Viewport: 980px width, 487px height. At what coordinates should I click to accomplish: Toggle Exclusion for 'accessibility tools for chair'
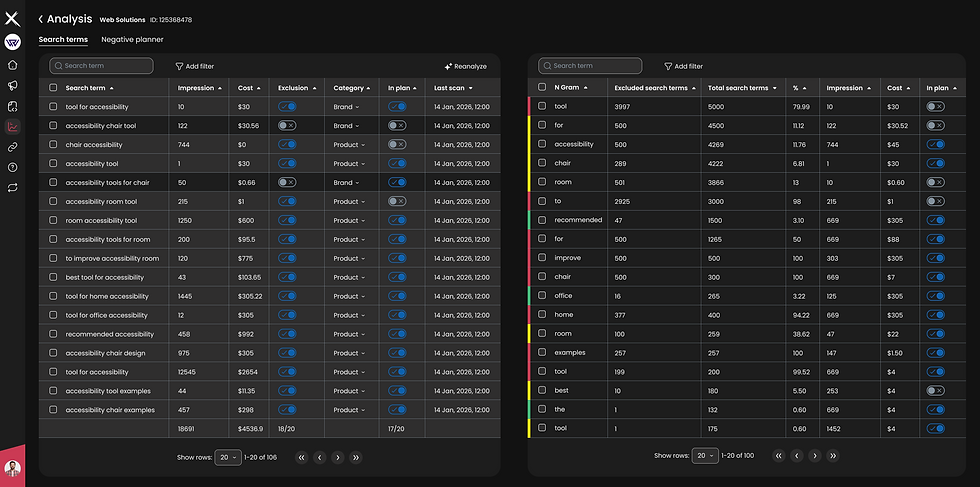pos(287,183)
